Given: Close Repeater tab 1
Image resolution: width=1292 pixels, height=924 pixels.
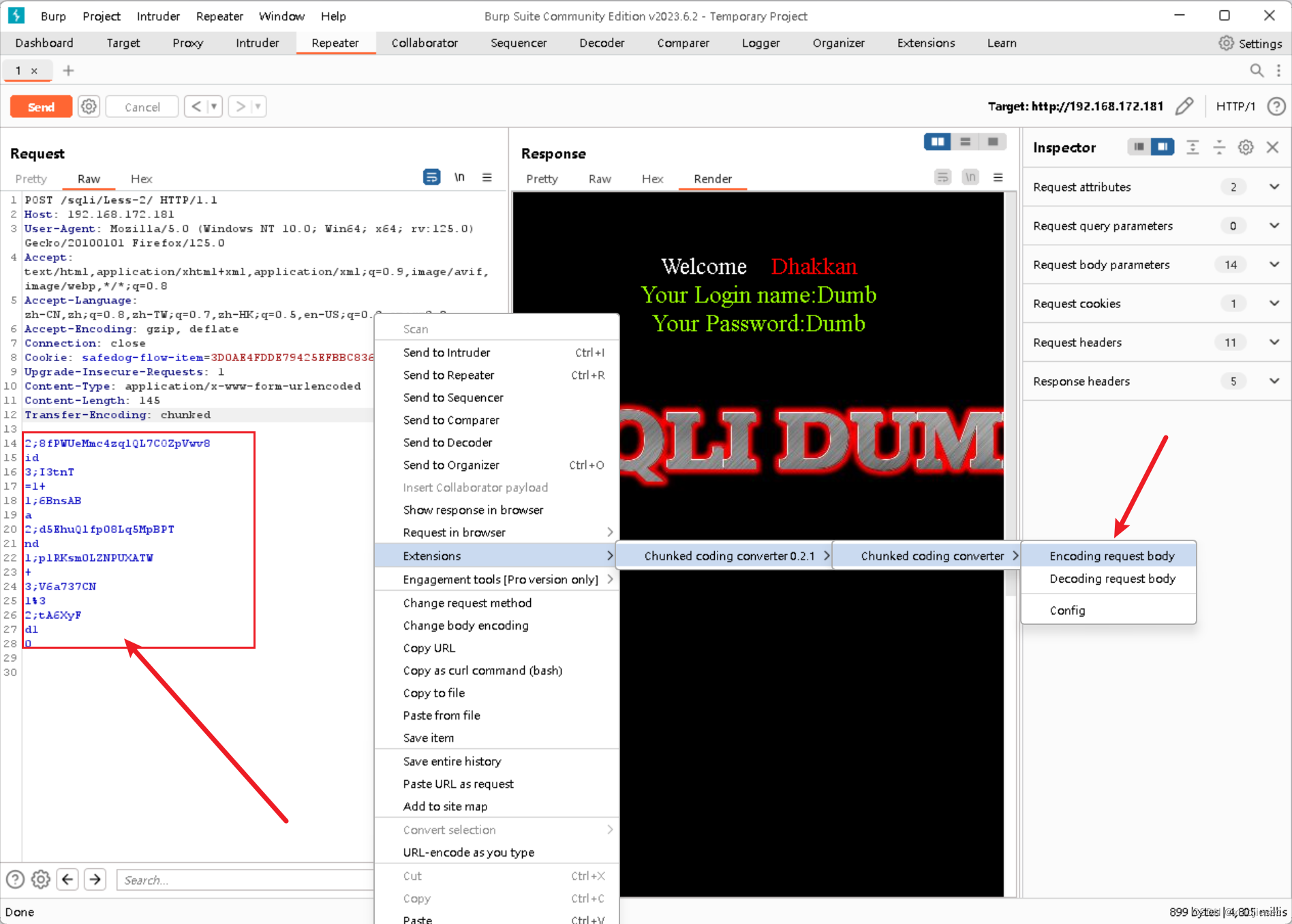Looking at the screenshot, I should [34, 71].
